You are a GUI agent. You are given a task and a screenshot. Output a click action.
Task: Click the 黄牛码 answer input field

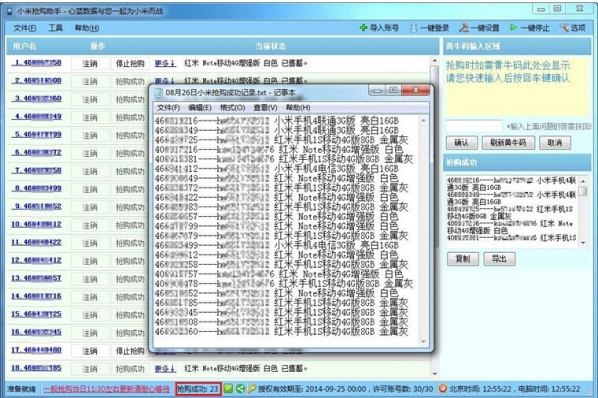(474, 126)
